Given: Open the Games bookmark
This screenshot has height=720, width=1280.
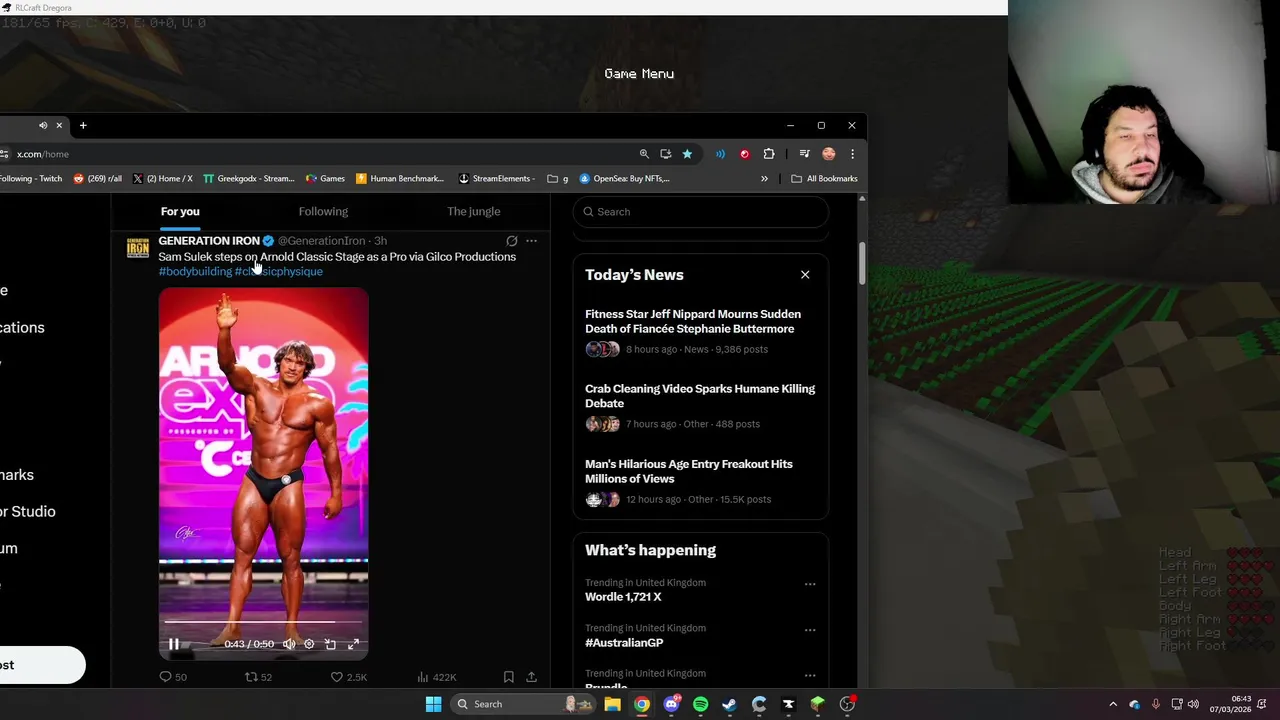Looking at the screenshot, I should point(326,179).
